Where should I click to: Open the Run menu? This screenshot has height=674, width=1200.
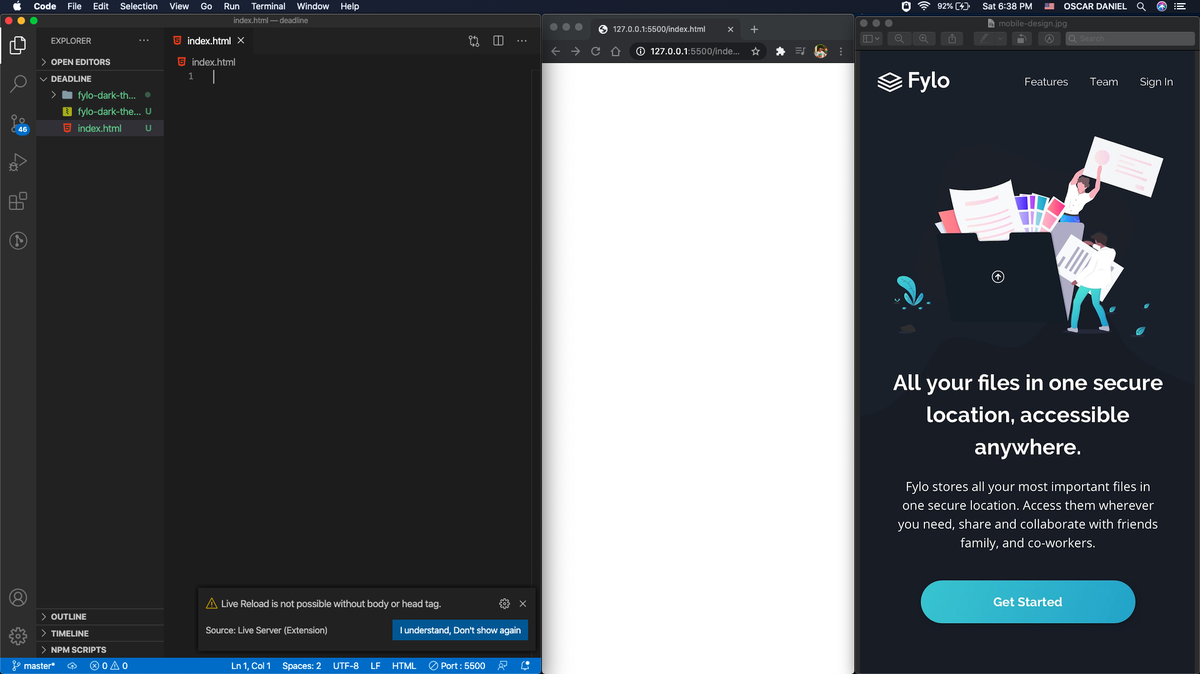coord(231,6)
